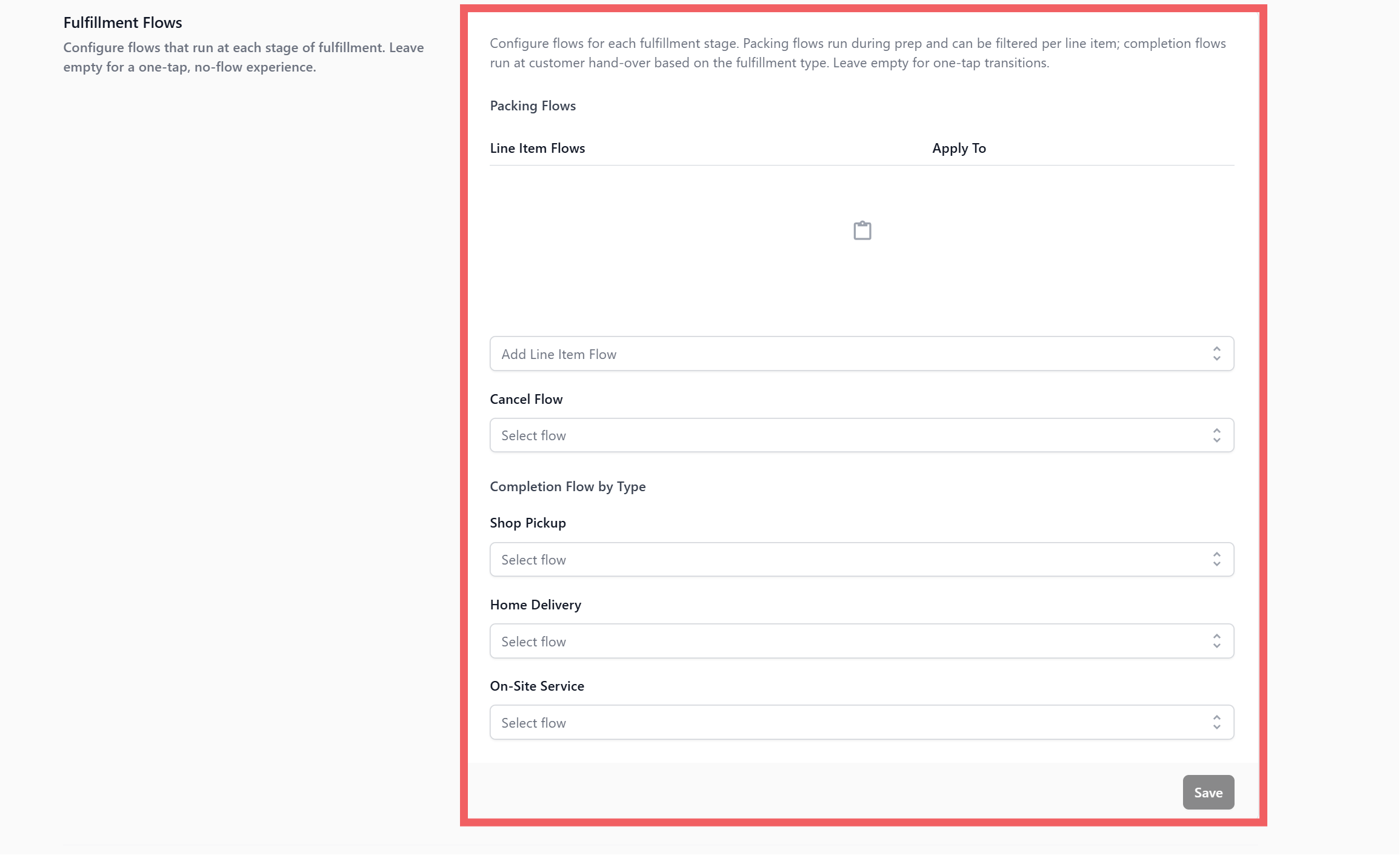
Task: Click the empty clipboard icon
Action: [x=862, y=230]
